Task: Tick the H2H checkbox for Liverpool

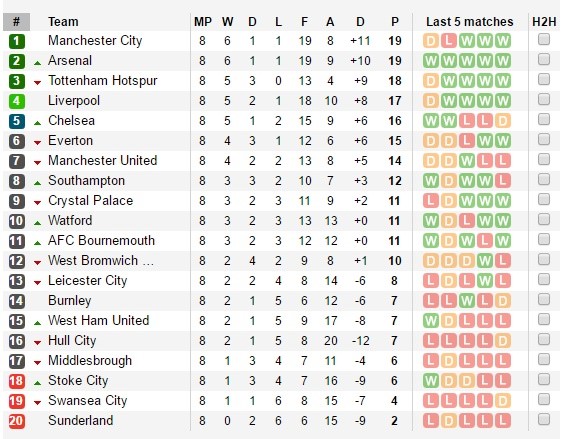Action: click(544, 99)
